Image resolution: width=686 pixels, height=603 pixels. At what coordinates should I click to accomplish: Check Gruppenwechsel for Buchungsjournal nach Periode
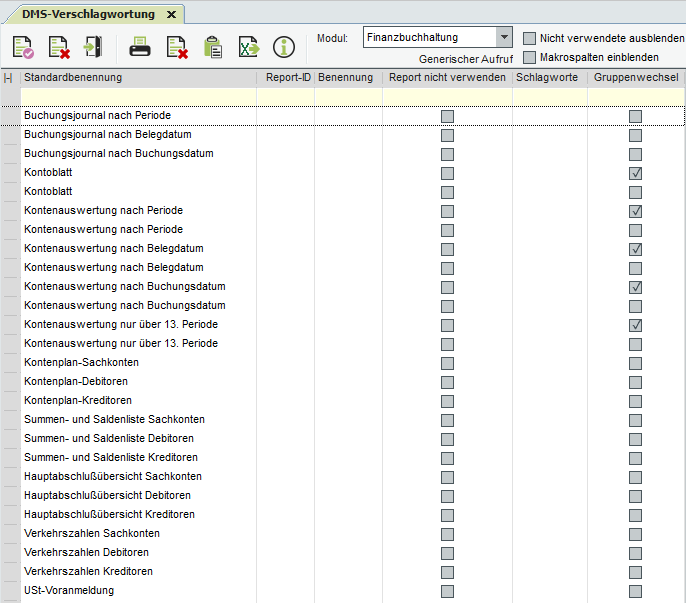click(635, 116)
